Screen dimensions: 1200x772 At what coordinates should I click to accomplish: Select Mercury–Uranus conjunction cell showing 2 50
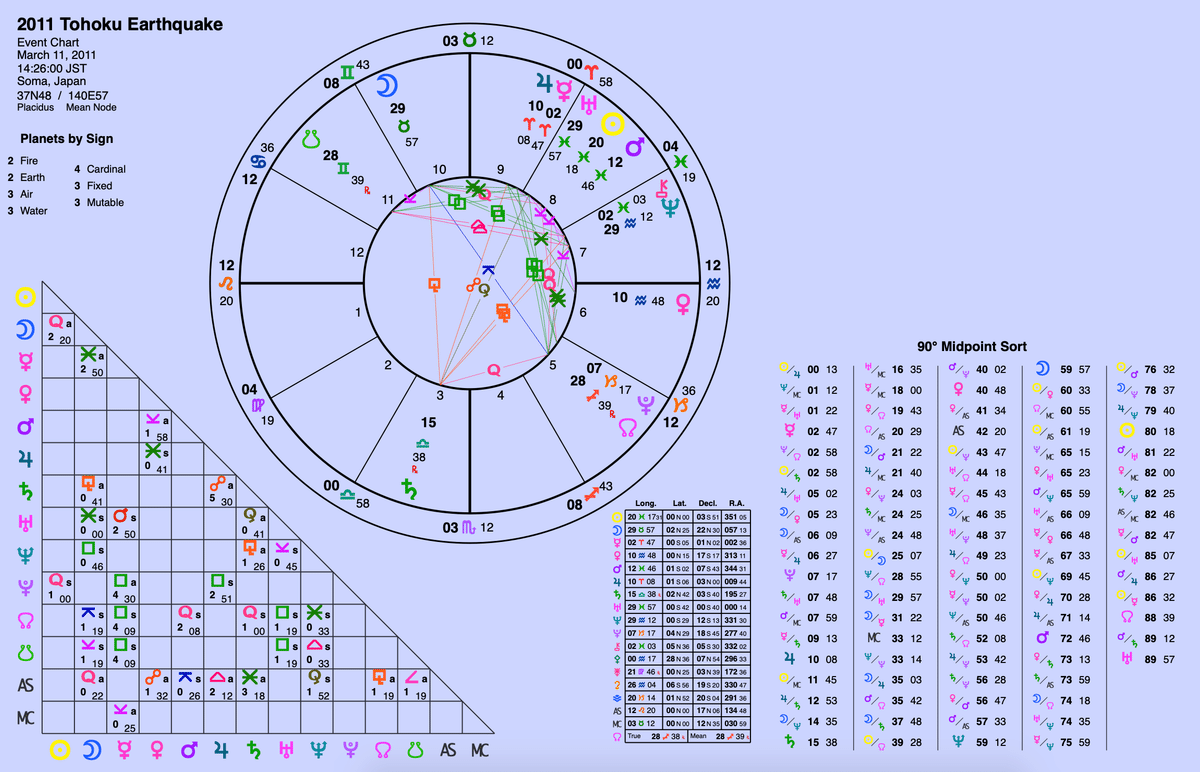click(x=123, y=522)
